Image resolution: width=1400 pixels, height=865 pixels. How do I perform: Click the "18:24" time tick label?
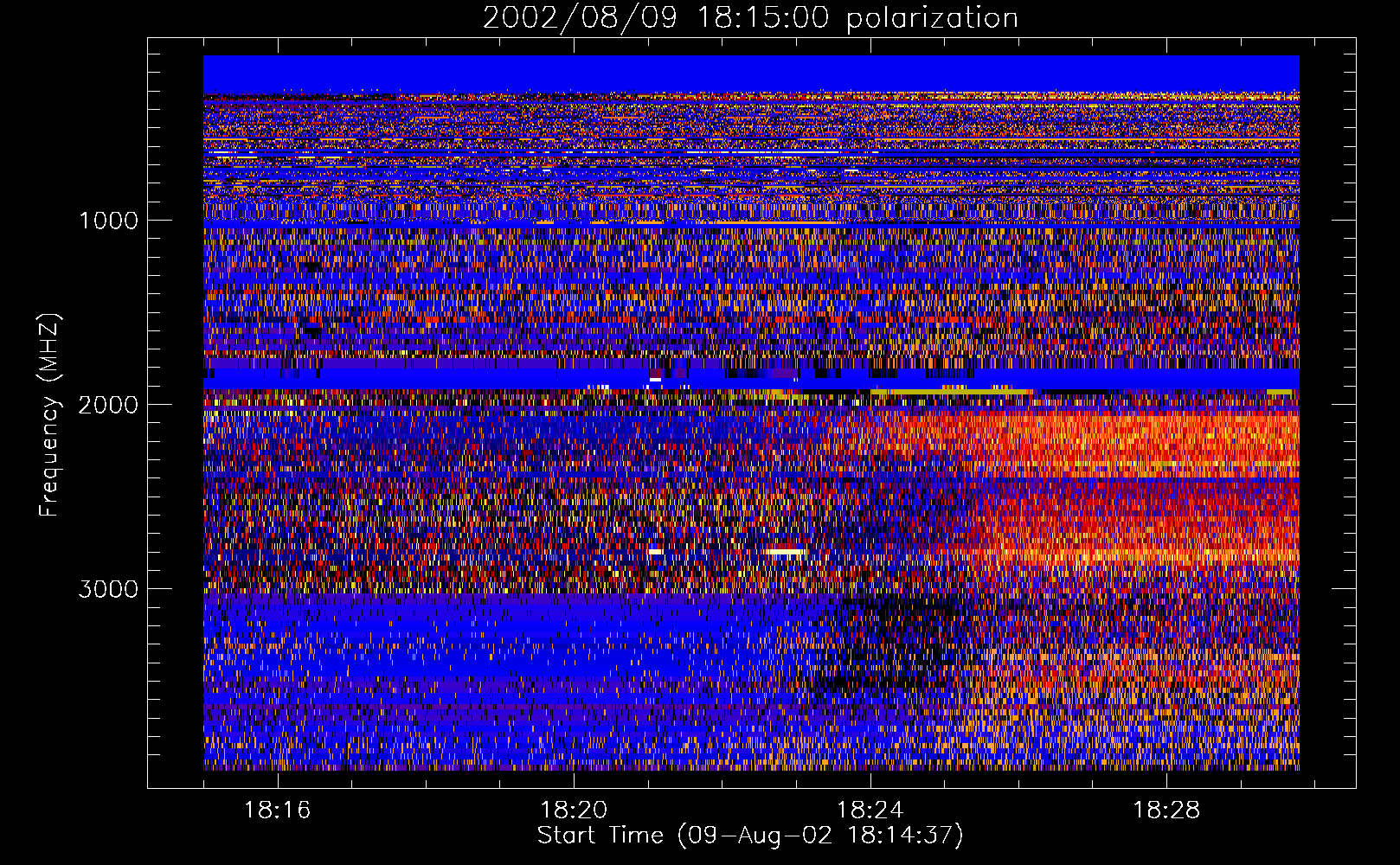(870, 811)
